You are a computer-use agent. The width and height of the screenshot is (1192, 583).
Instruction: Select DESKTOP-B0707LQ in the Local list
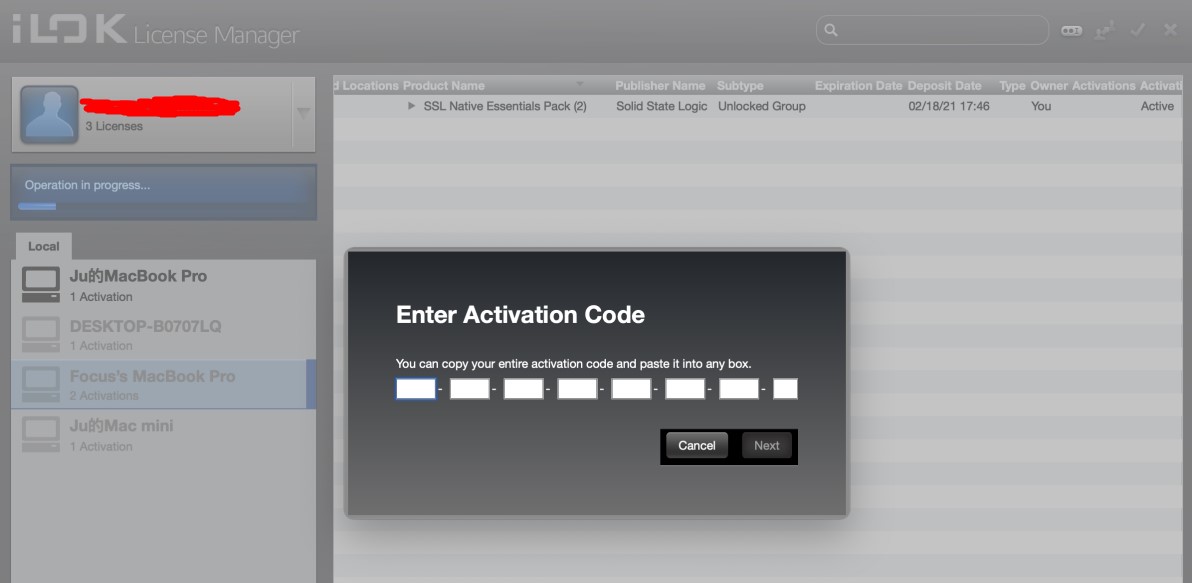tap(163, 334)
